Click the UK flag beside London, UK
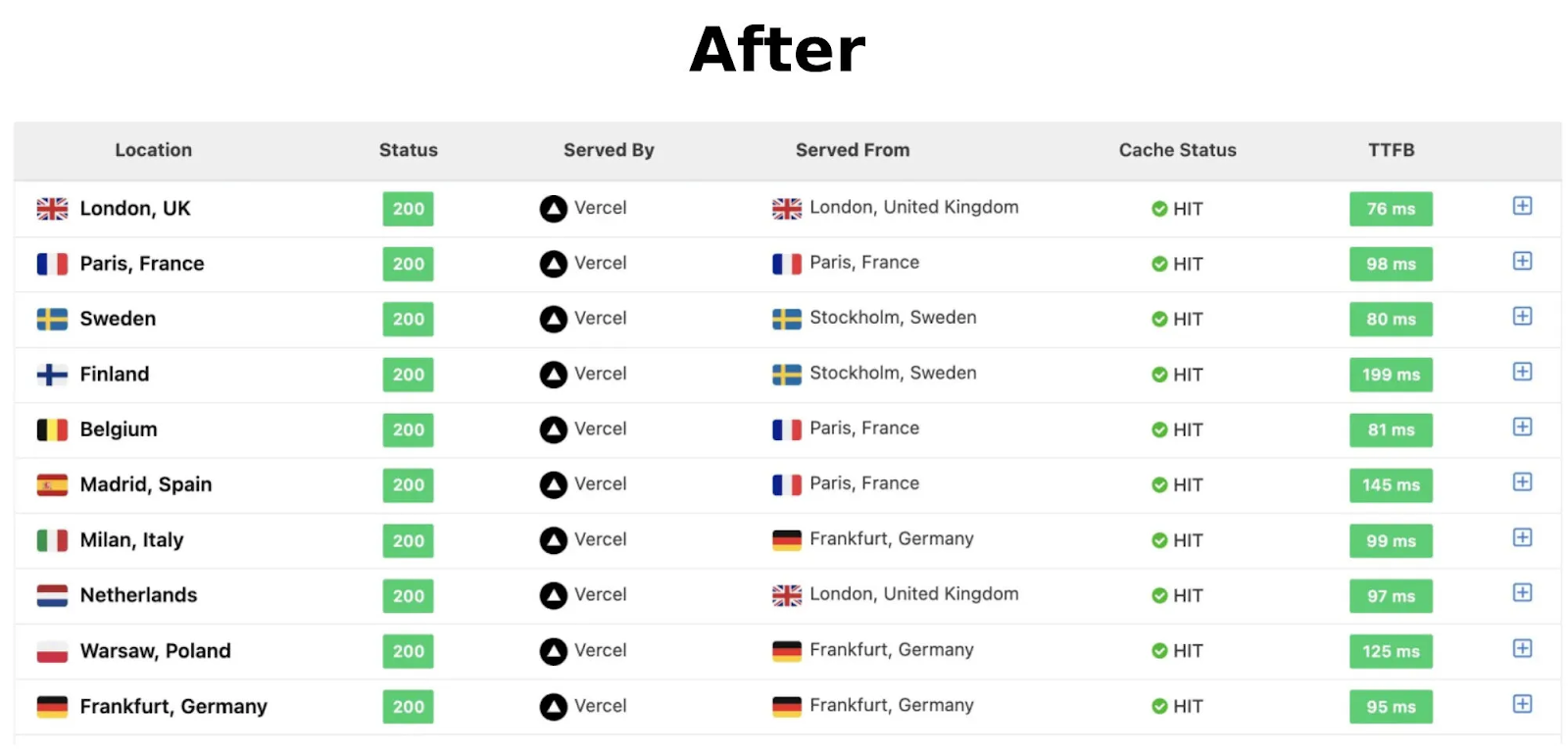Viewport: 1568px width, 756px height. coord(52,209)
